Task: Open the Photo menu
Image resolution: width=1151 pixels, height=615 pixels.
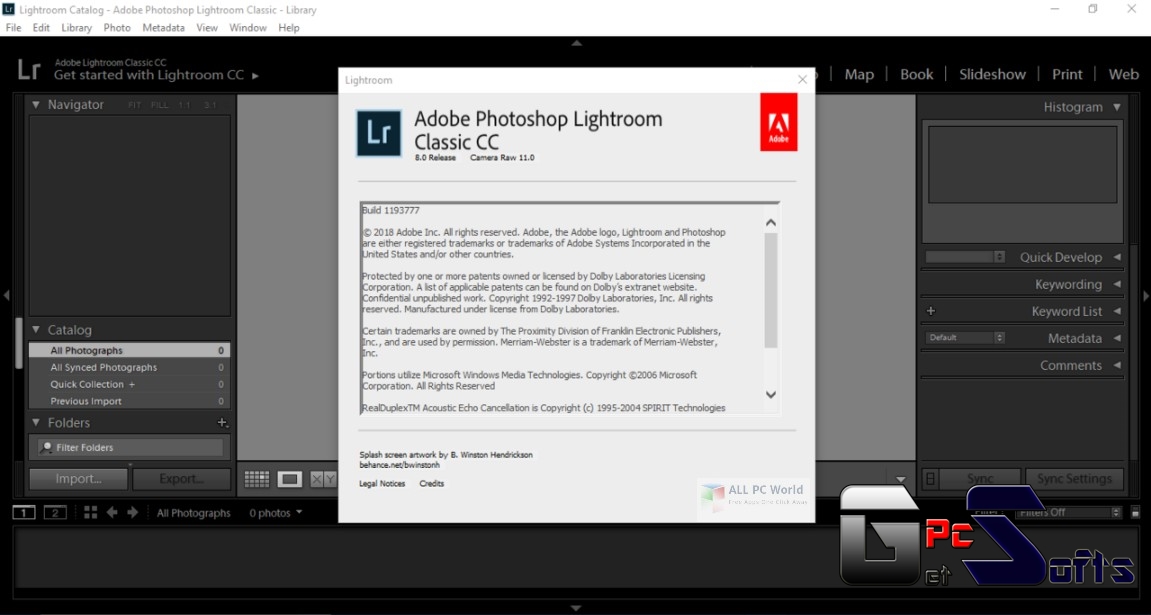Action: click(117, 28)
